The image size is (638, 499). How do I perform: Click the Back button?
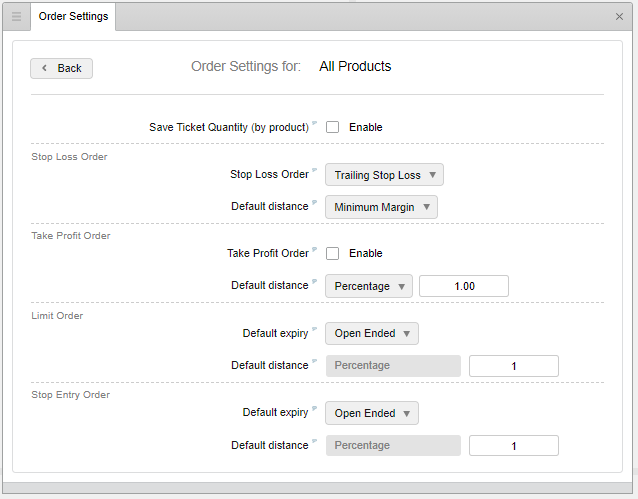[61, 68]
